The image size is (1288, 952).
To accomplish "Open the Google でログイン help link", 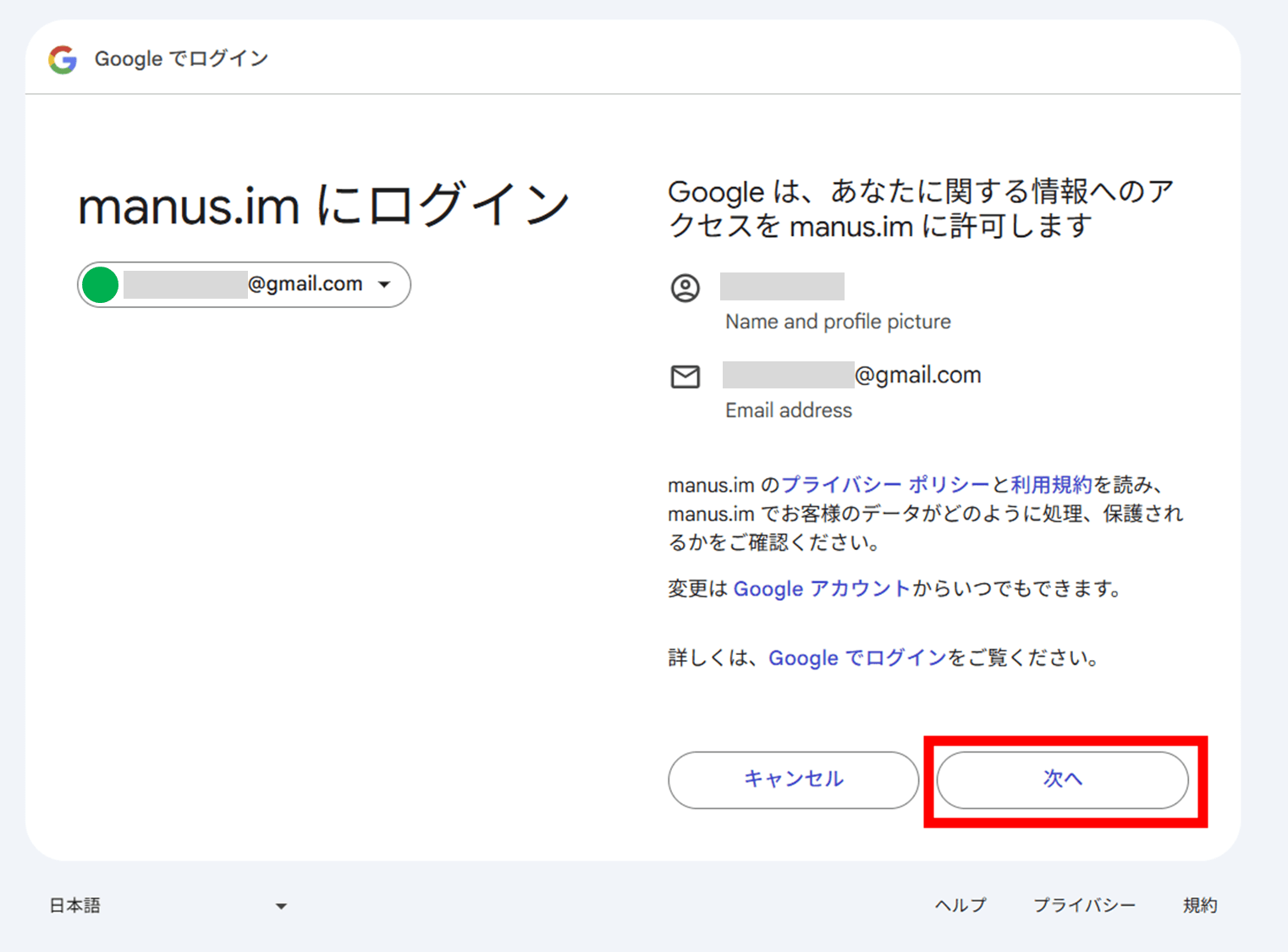I will (857, 658).
